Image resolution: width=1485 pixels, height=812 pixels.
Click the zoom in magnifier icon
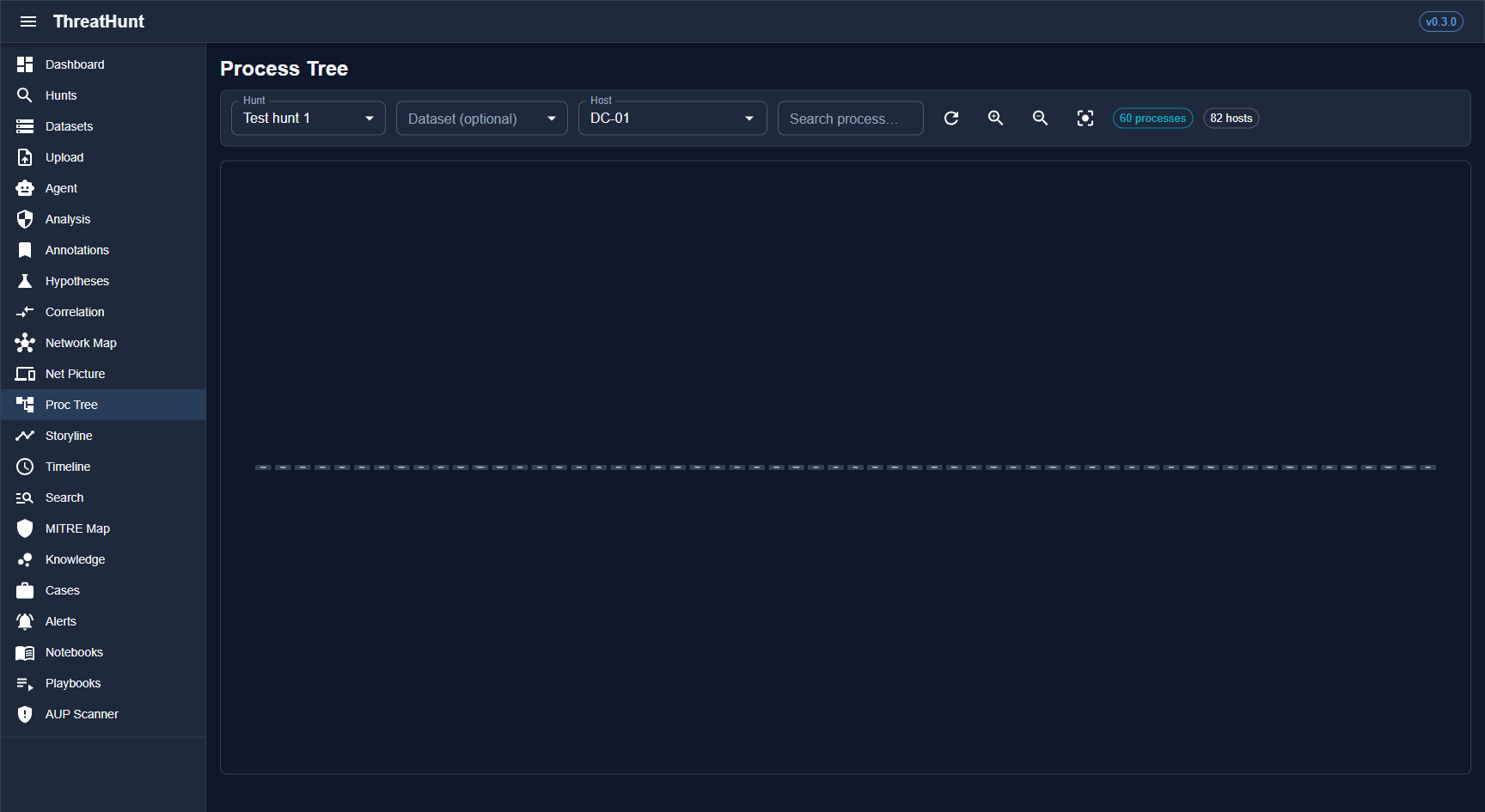[x=996, y=119]
